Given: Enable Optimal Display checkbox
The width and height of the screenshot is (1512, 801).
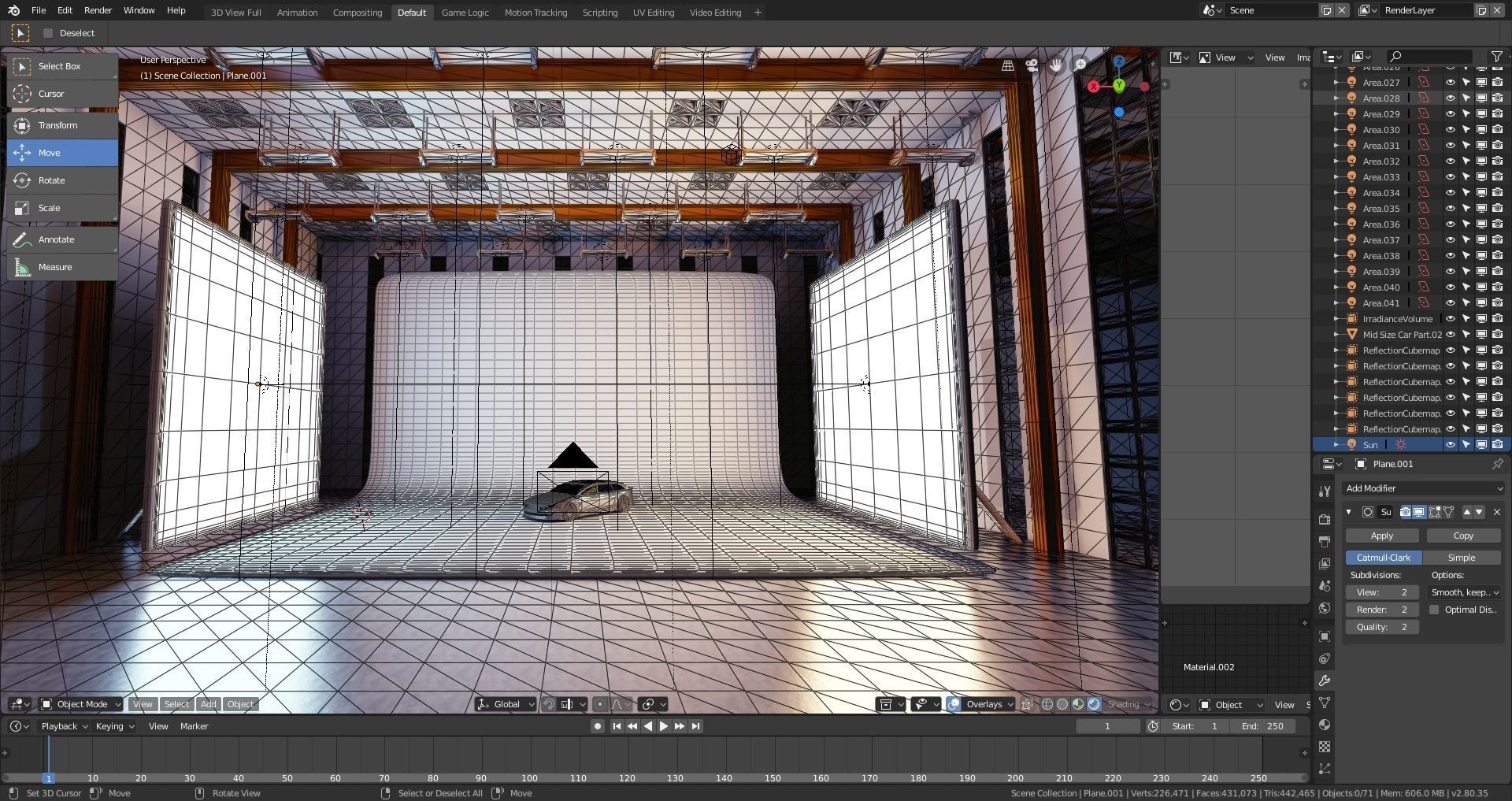Looking at the screenshot, I should pos(1434,610).
